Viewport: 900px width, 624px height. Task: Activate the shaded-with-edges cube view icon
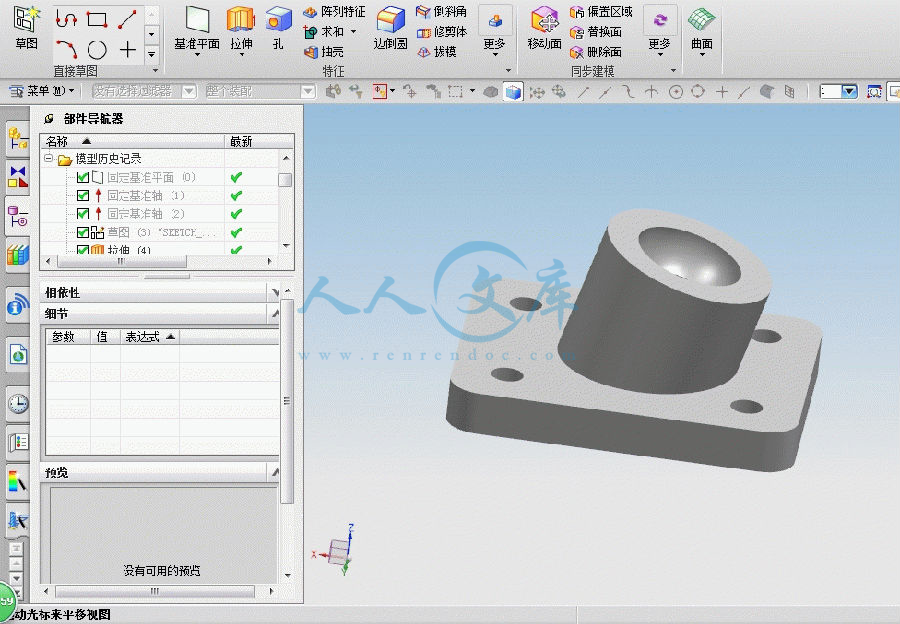[x=513, y=91]
